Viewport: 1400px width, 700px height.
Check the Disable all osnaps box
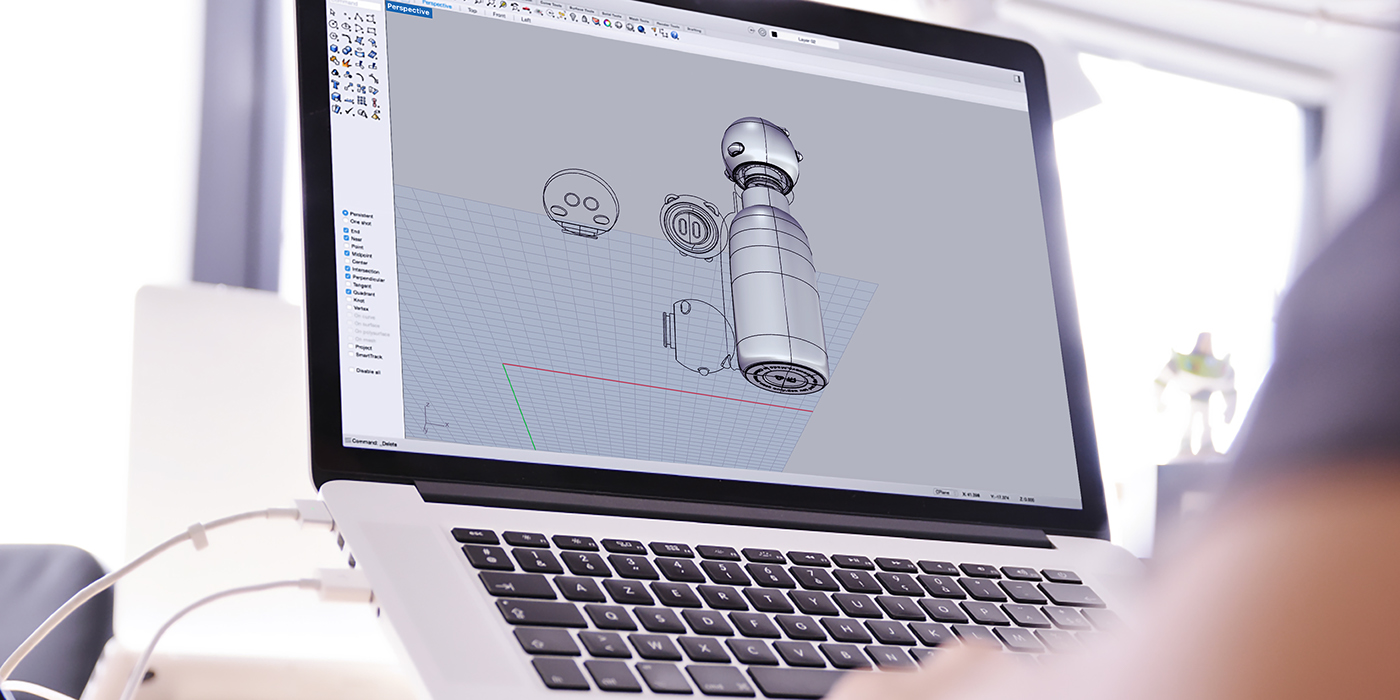tap(352, 370)
